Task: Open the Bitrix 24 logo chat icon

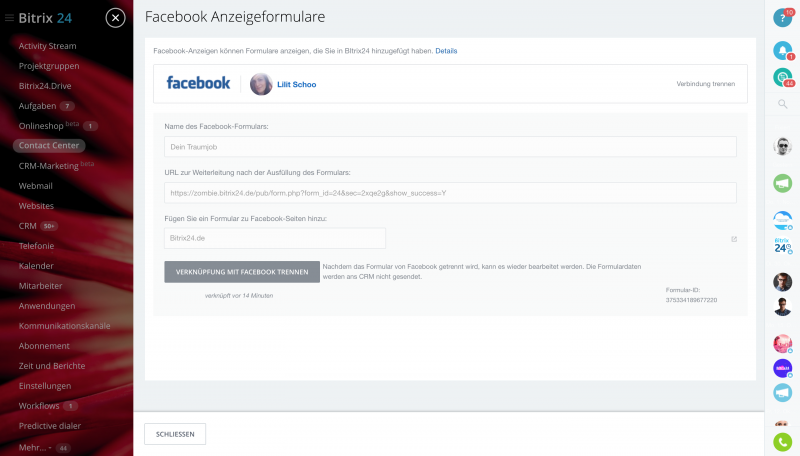Action: [782, 246]
